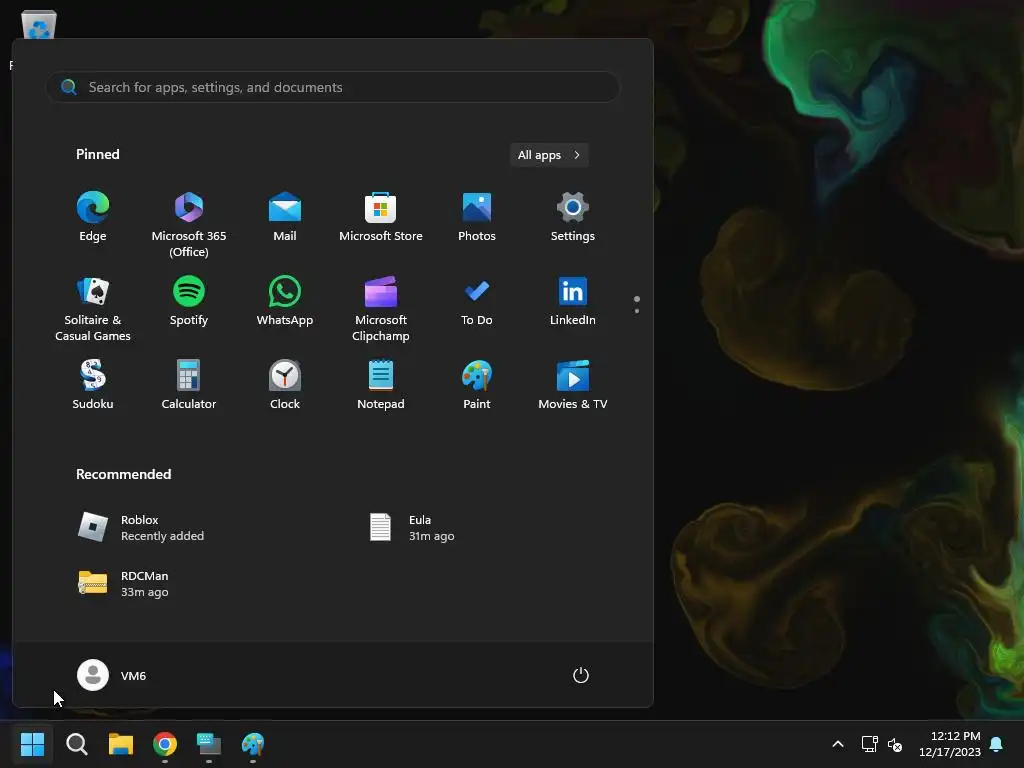Click the Windows Start button on taskbar
Viewport: 1024px width, 768px height.
coord(33,744)
